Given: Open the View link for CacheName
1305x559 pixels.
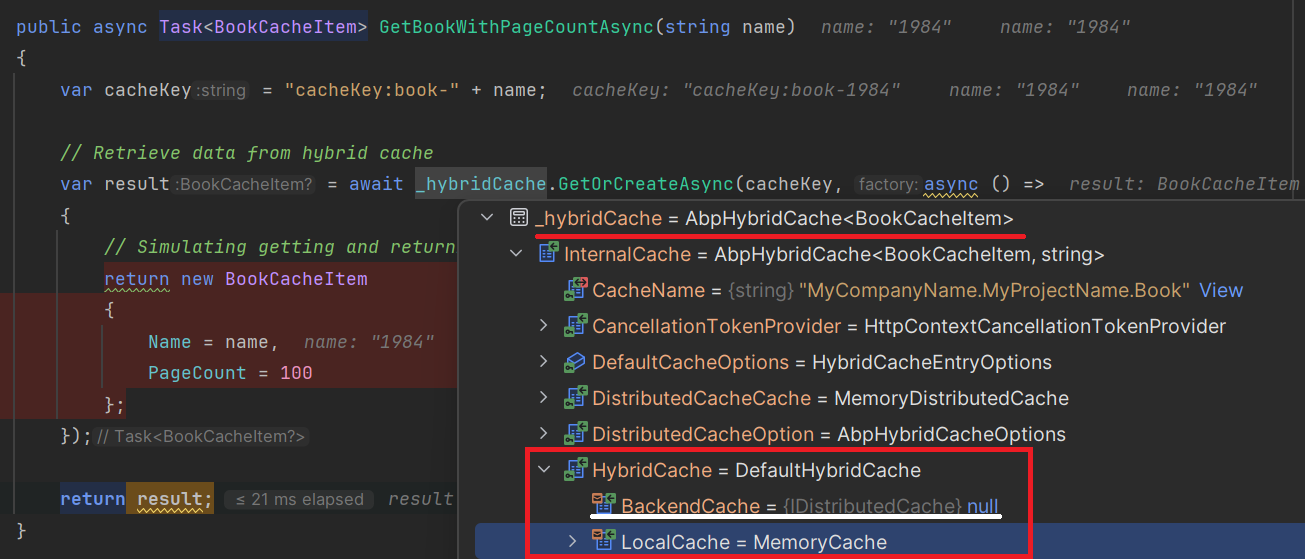Looking at the screenshot, I should pyautogui.click(x=1221, y=290).
